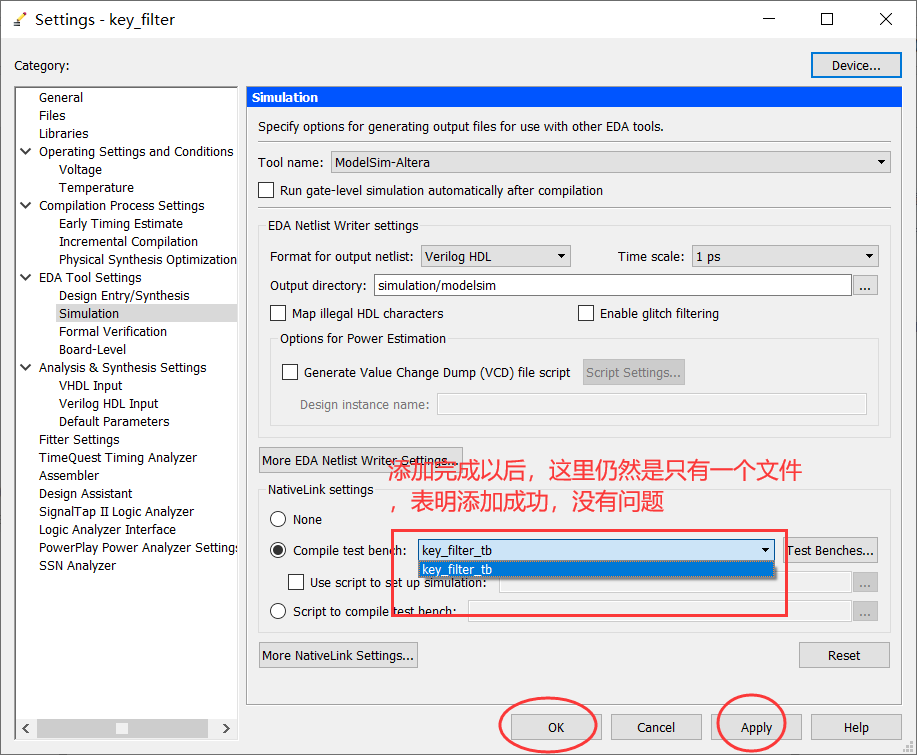Collapse Analysis & Synthesis Settings node
917x755 pixels.
click(x=26, y=367)
